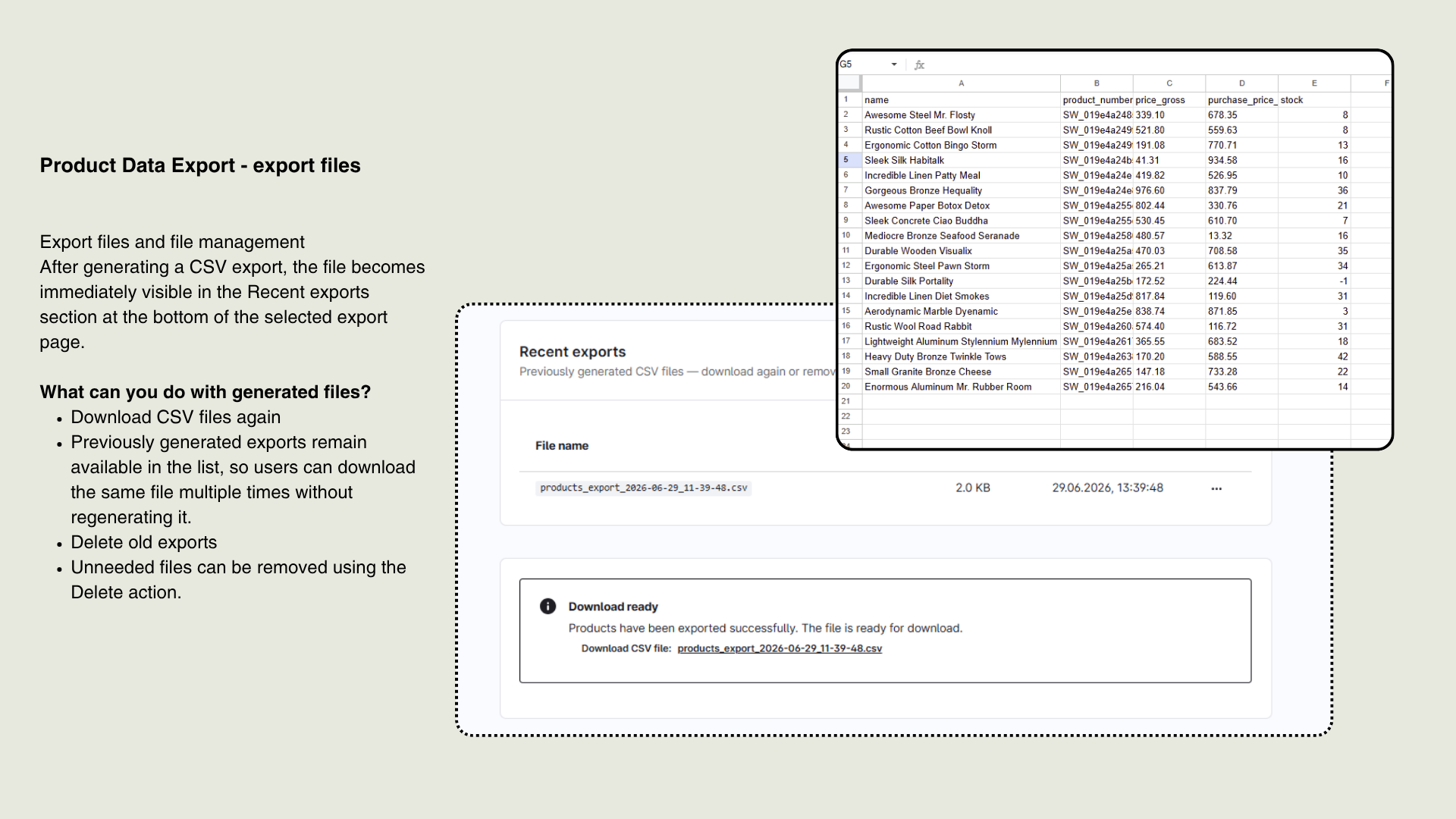Select column B header

click(1097, 83)
